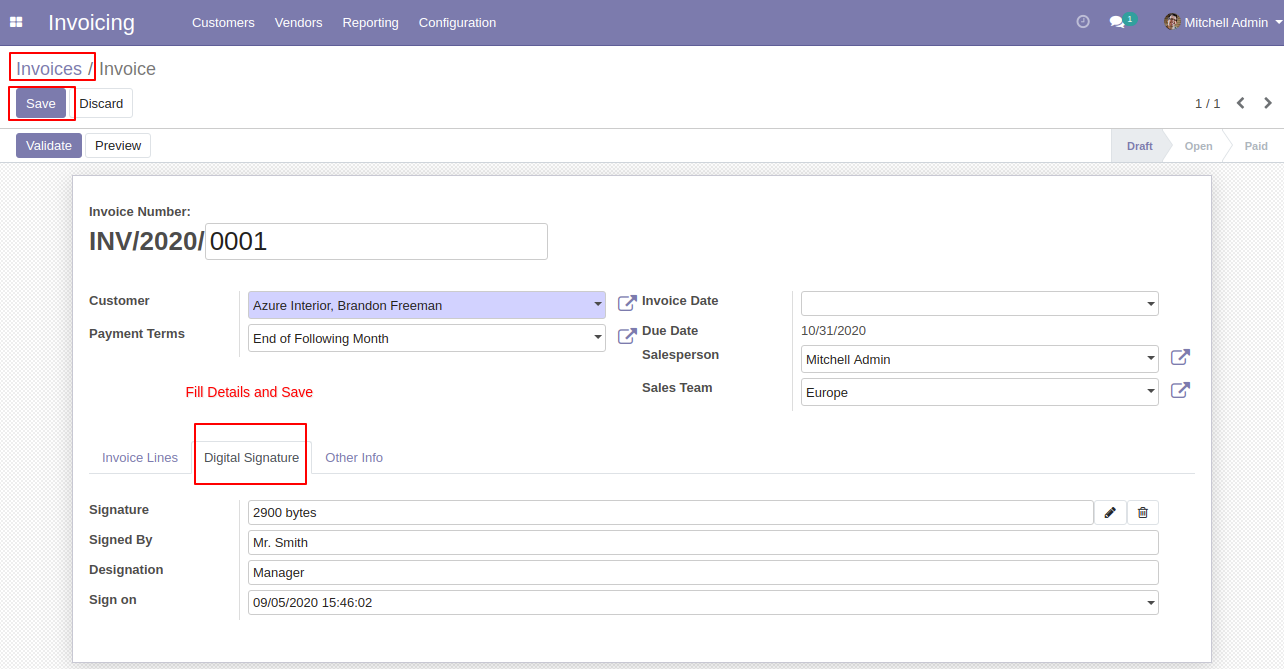Open Sales Team external link icon

[1180, 390]
